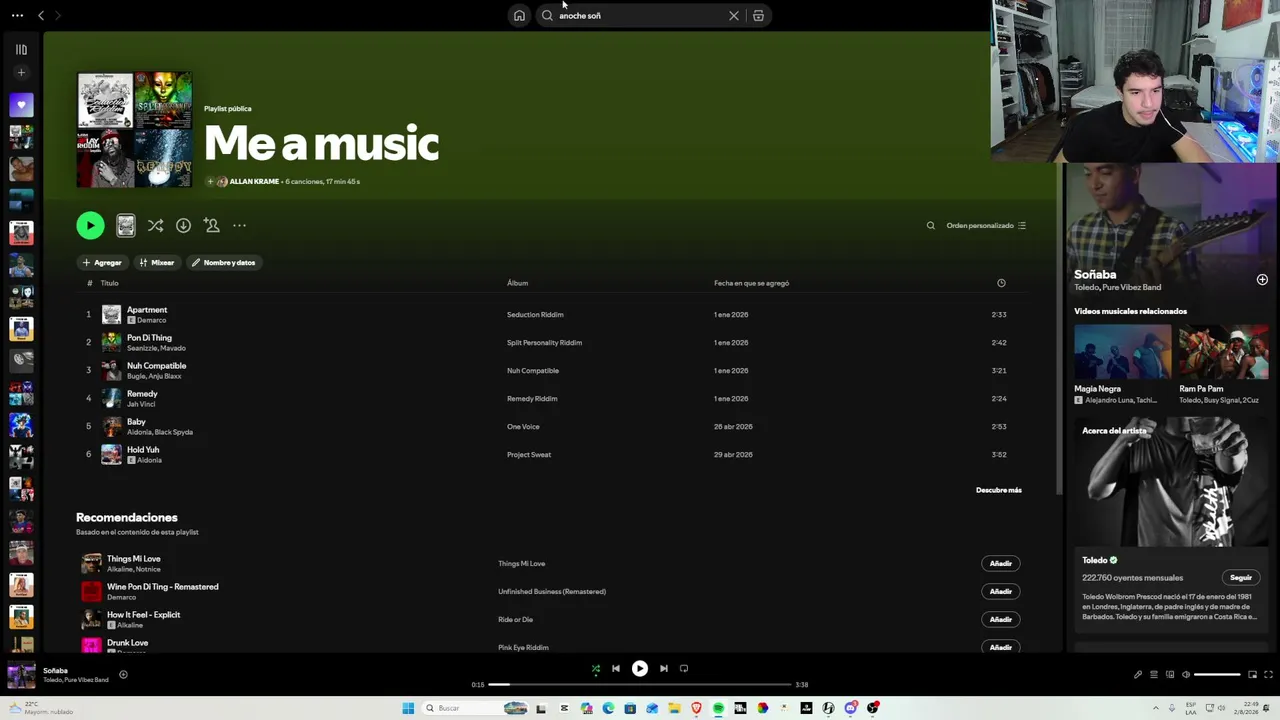Mute audio using the speaker icon
The width and height of the screenshot is (1280, 720).
coord(1186,675)
